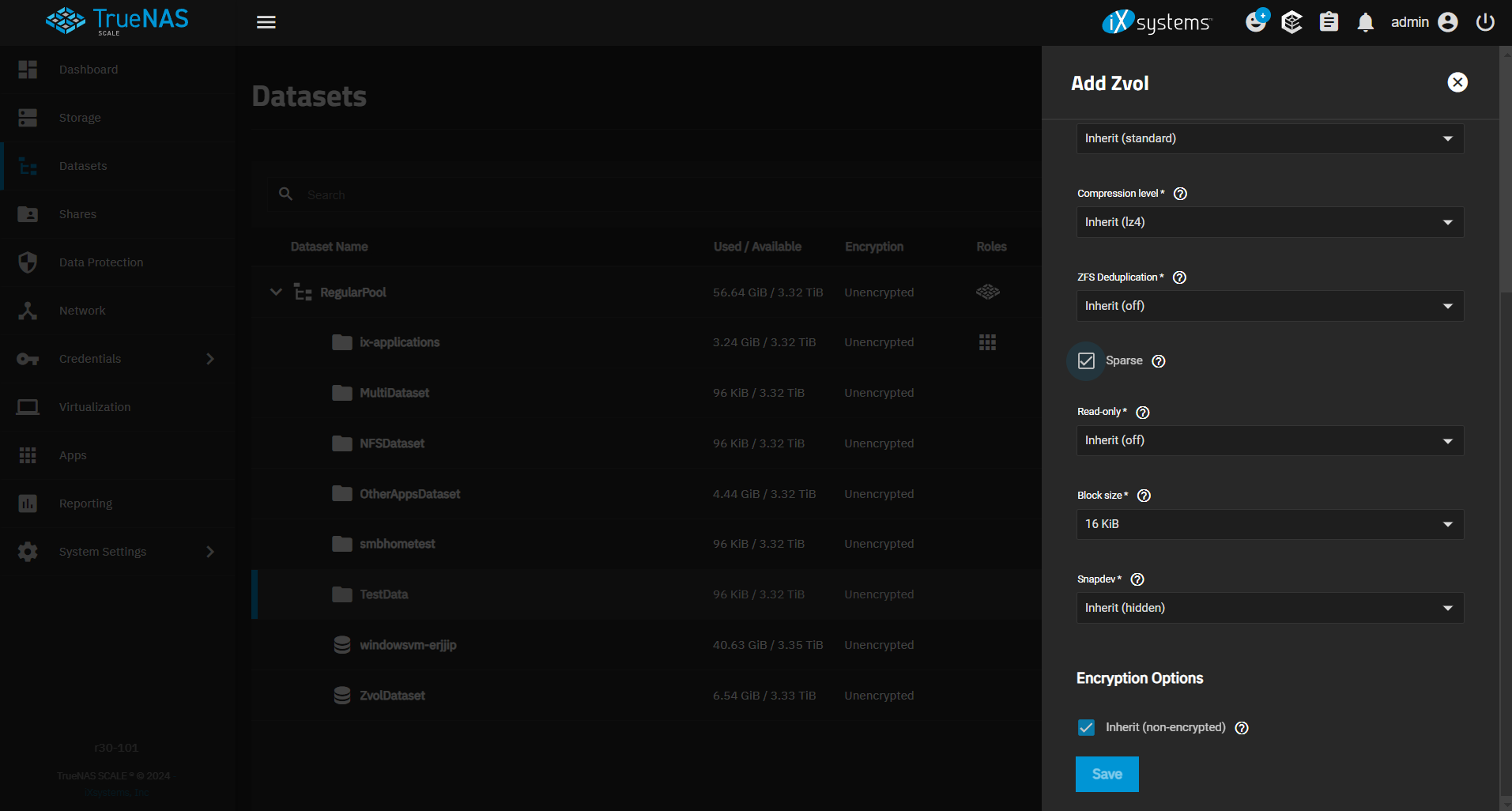Open the jobs clipboard icon
The width and height of the screenshot is (1512, 811).
pyautogui.click(x=1329, y=22)
